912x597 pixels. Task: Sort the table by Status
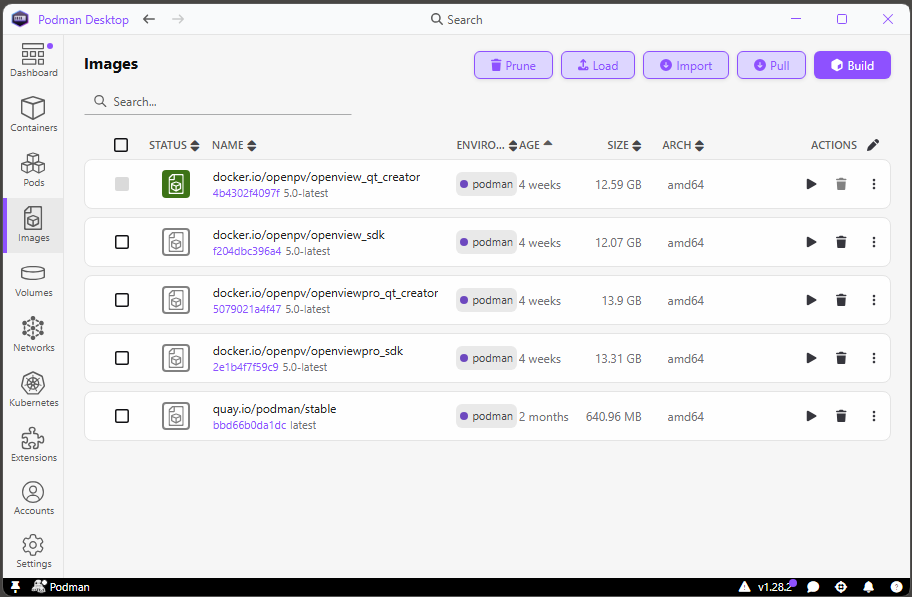click(x=174, y=145)
